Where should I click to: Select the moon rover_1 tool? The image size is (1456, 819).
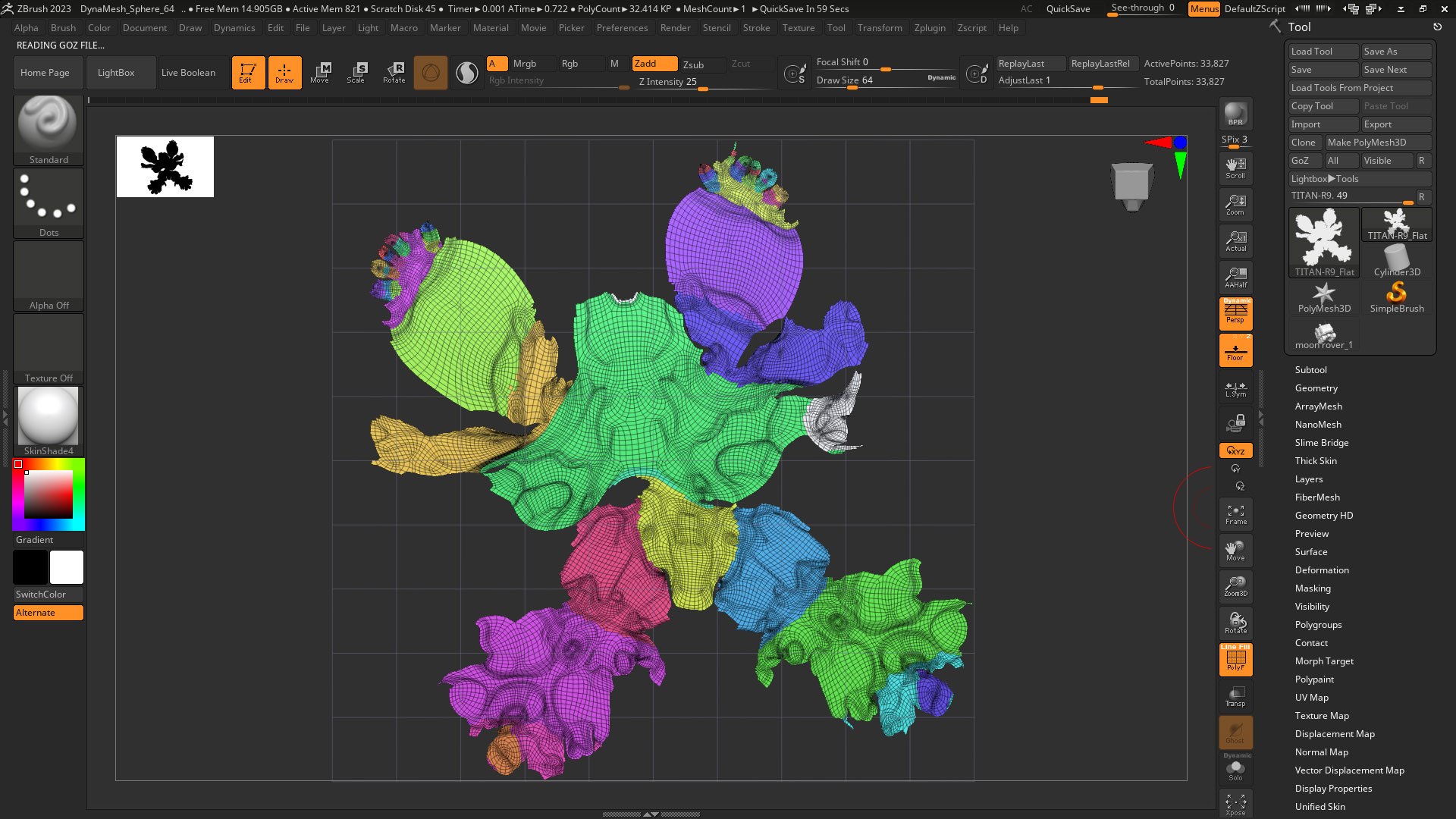pos(1323,334)
